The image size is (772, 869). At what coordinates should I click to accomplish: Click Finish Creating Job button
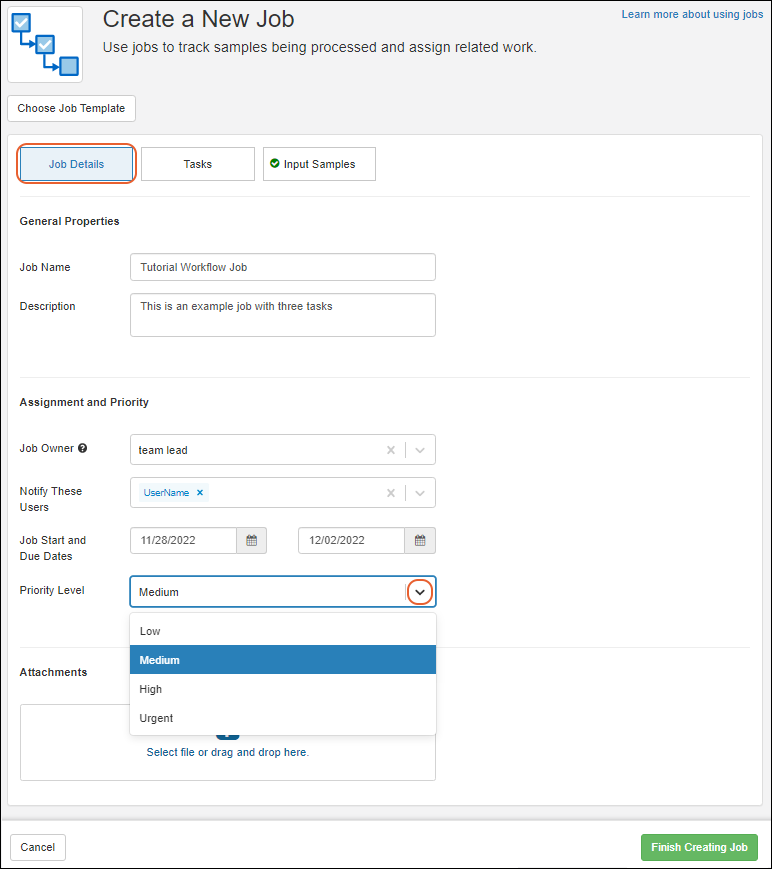[x=699, y=847]
